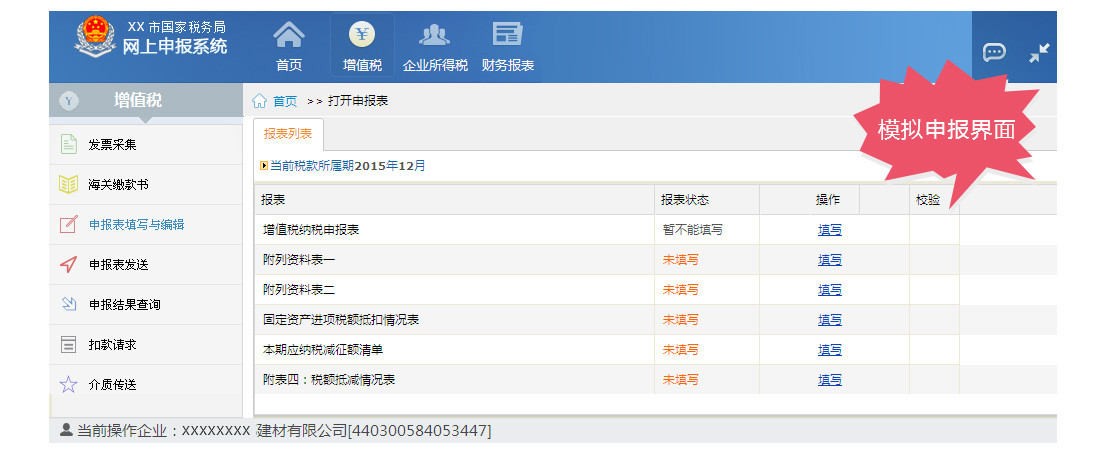Select 扣款请求 in the sidebar
The height and width of the screenshot is (450, 1100).
(x=112, y=345)
